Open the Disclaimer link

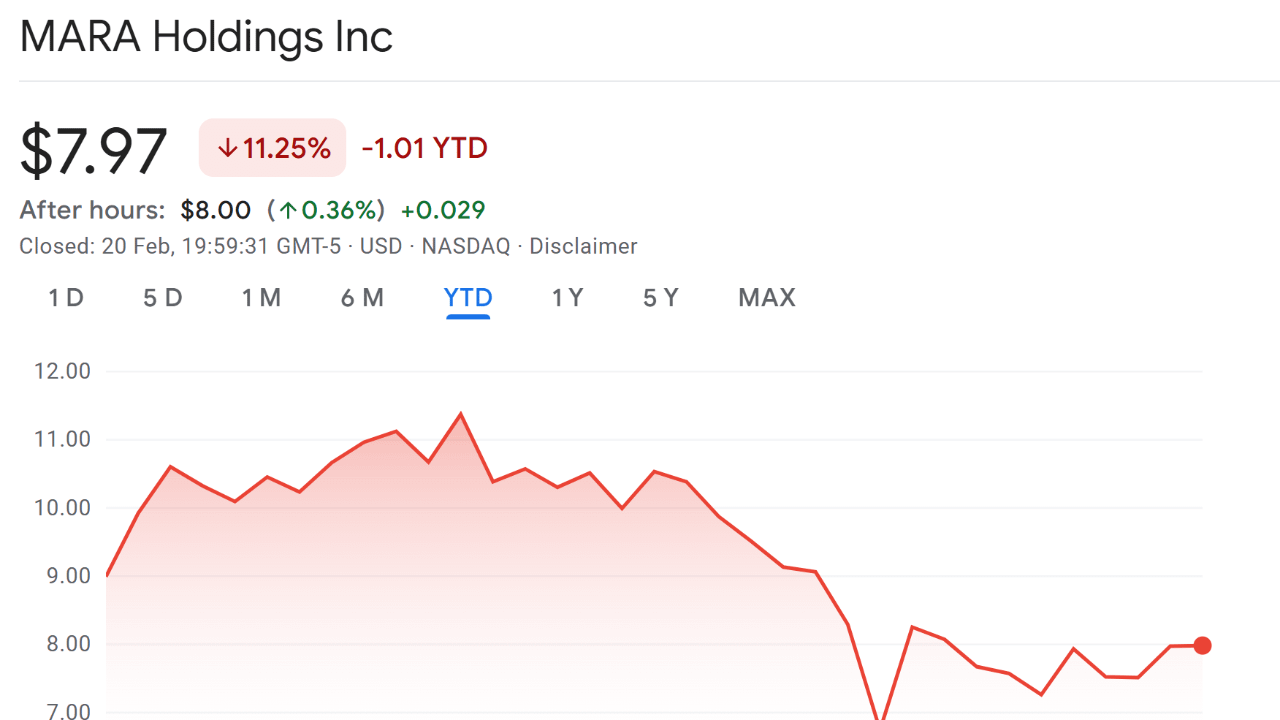point(583,246)
